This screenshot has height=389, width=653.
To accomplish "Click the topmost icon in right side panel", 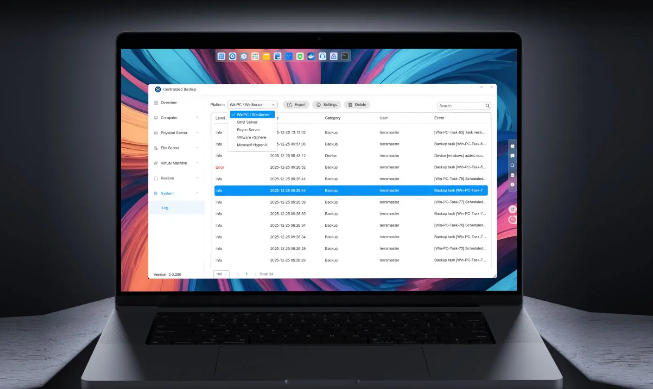I will click(513, 146).
